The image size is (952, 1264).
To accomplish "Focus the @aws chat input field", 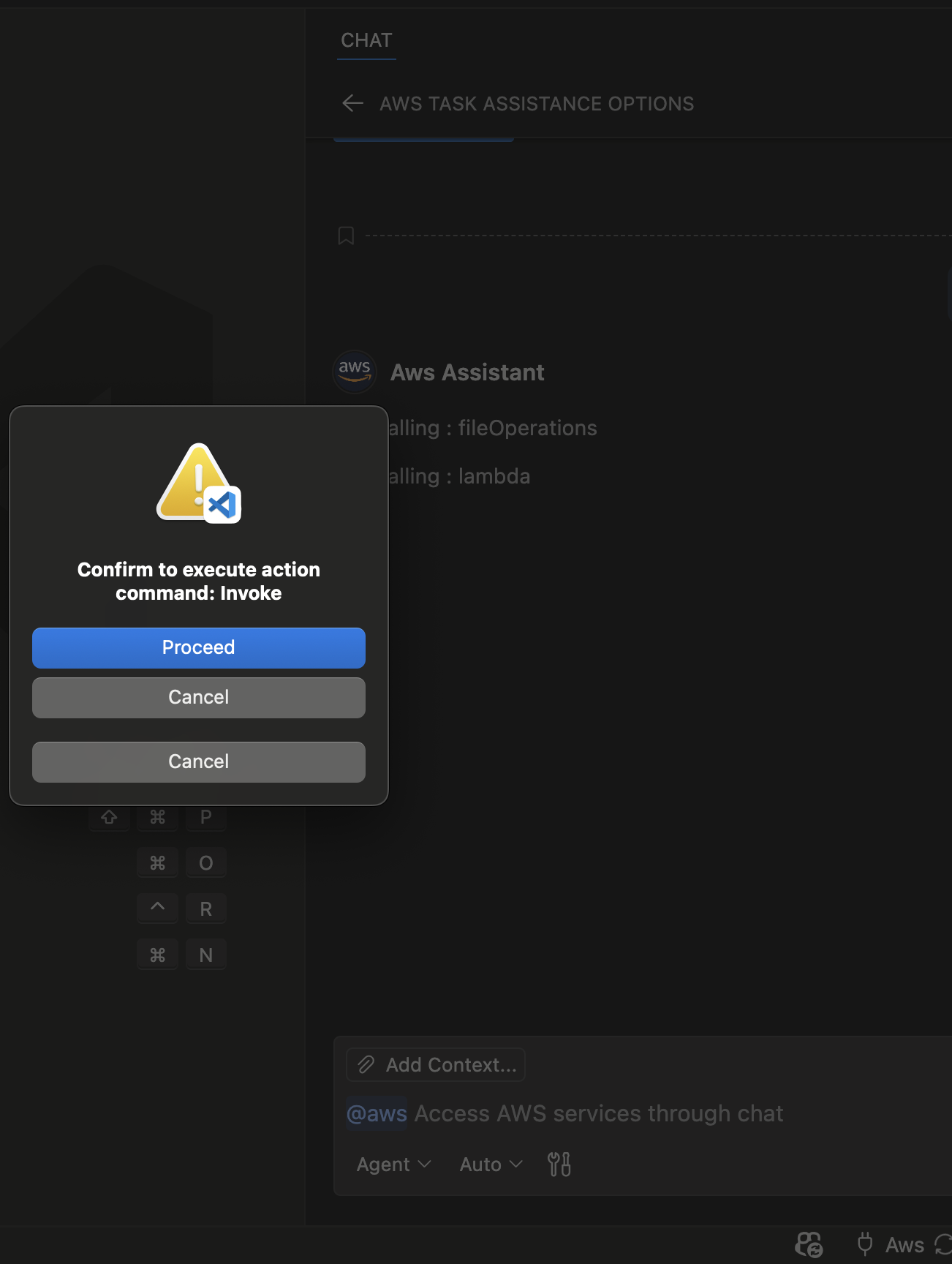I will click(x=643, y=1113).
